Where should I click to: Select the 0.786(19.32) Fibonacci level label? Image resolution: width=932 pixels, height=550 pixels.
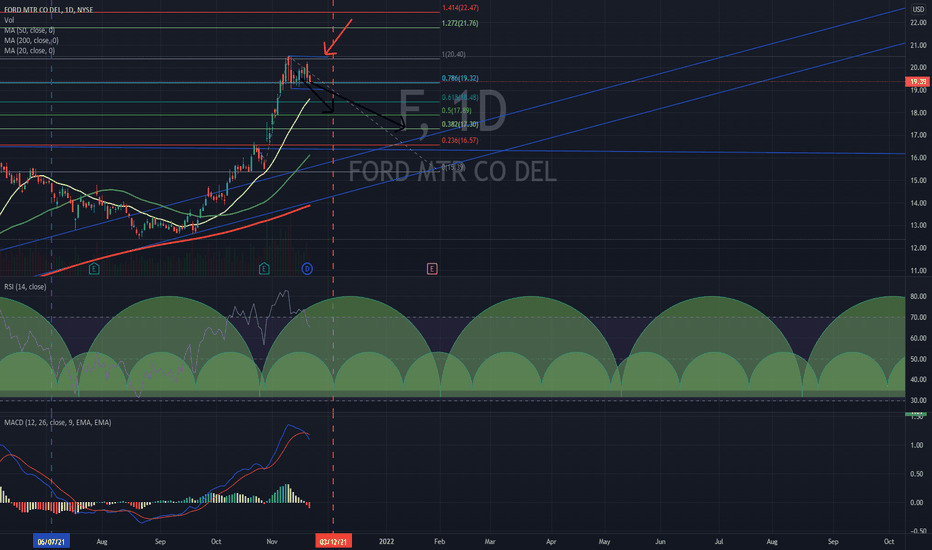coord(460,78)
